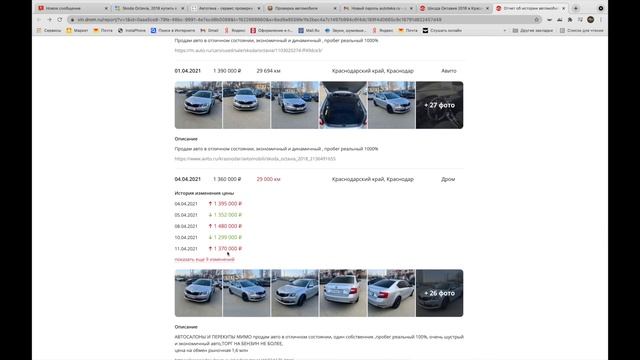Click the '01.04.2021' listing date
The image size is (640, 360).
[x=188, y=71]
